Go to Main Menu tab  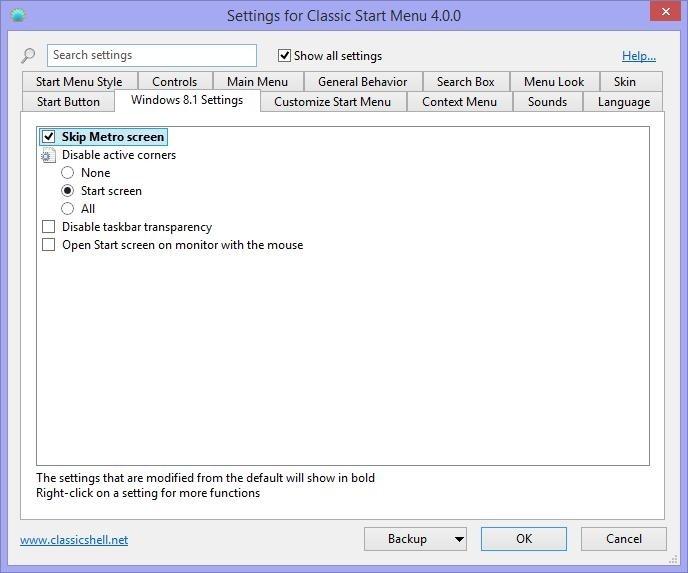(258, 82)
